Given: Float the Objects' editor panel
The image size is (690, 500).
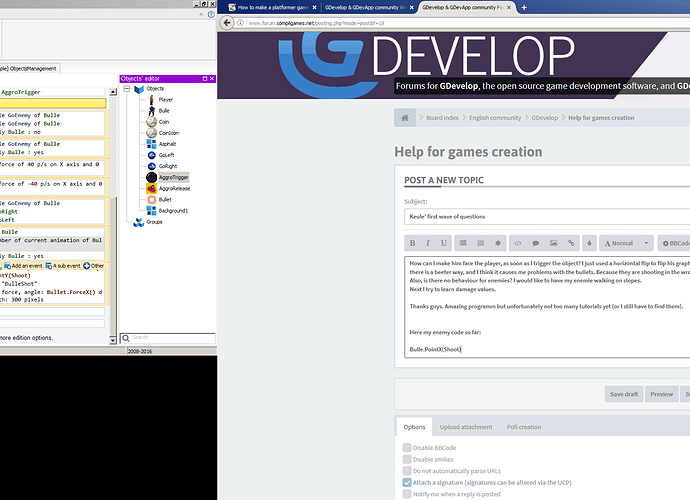Looking at the screenshot, I should pyautogui.click(x=205, y=79).
